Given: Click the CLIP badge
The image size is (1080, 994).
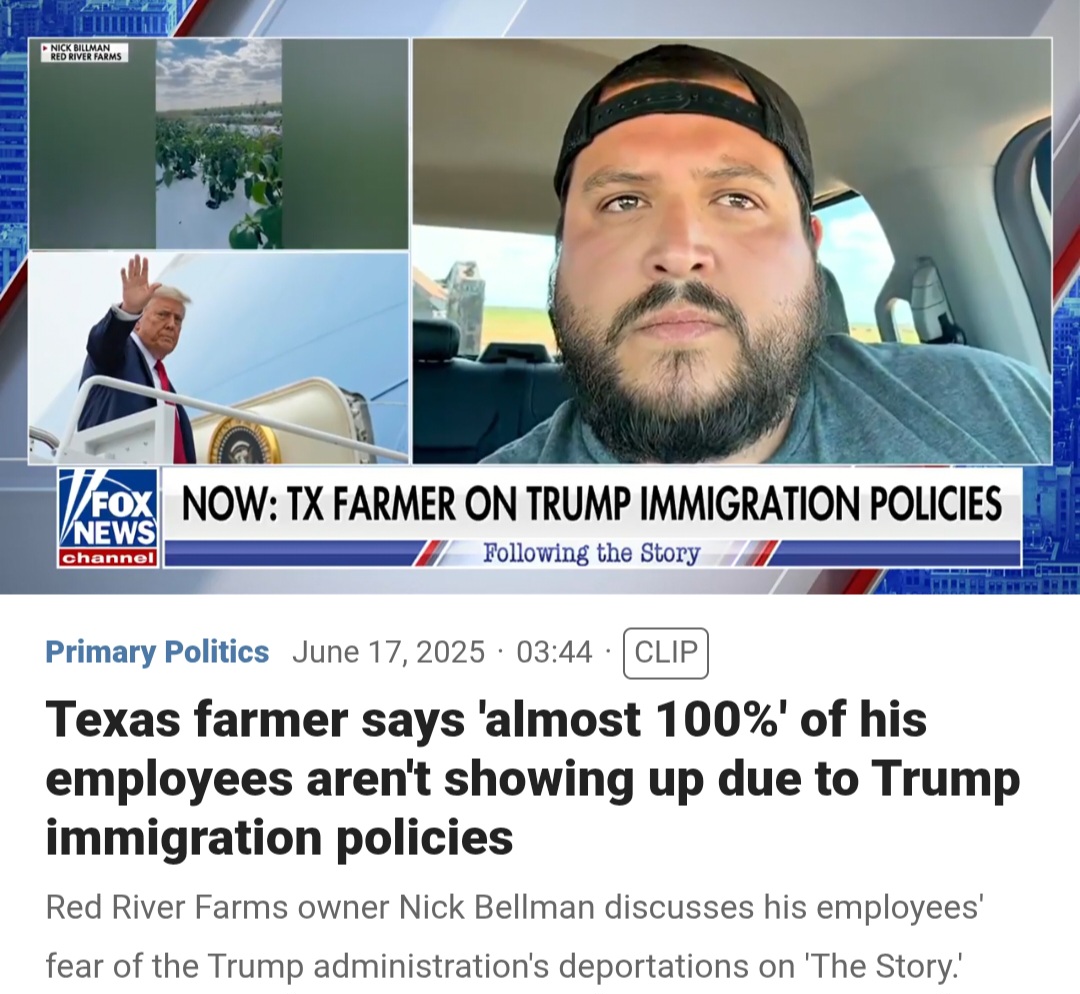Looking at the screenshot, I should pos(665,652).
